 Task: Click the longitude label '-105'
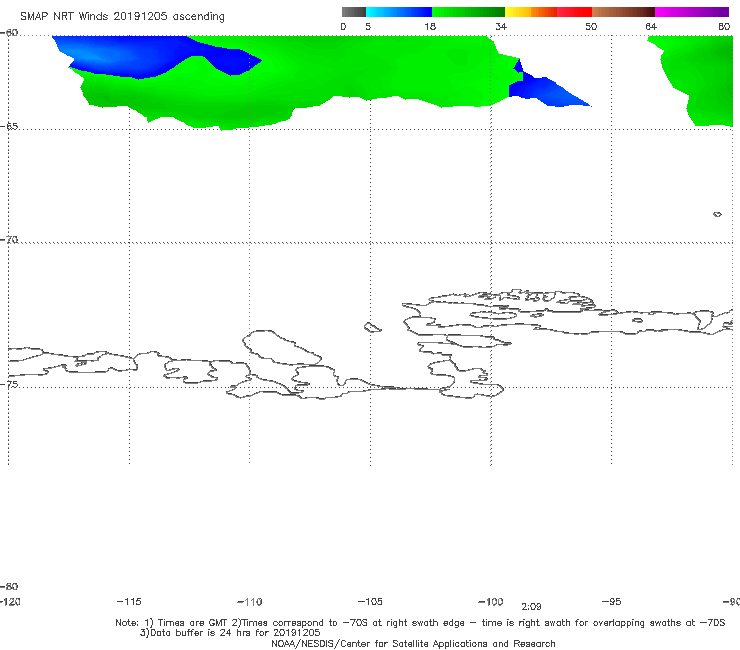pos(370,601)
